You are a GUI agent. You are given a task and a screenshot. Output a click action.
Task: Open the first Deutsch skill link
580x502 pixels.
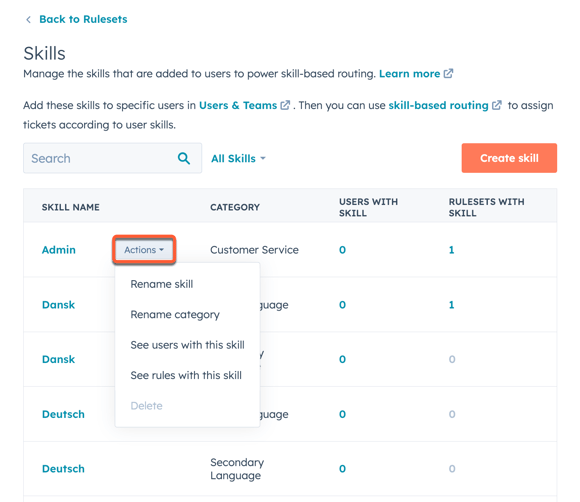(x=63, y=414)
